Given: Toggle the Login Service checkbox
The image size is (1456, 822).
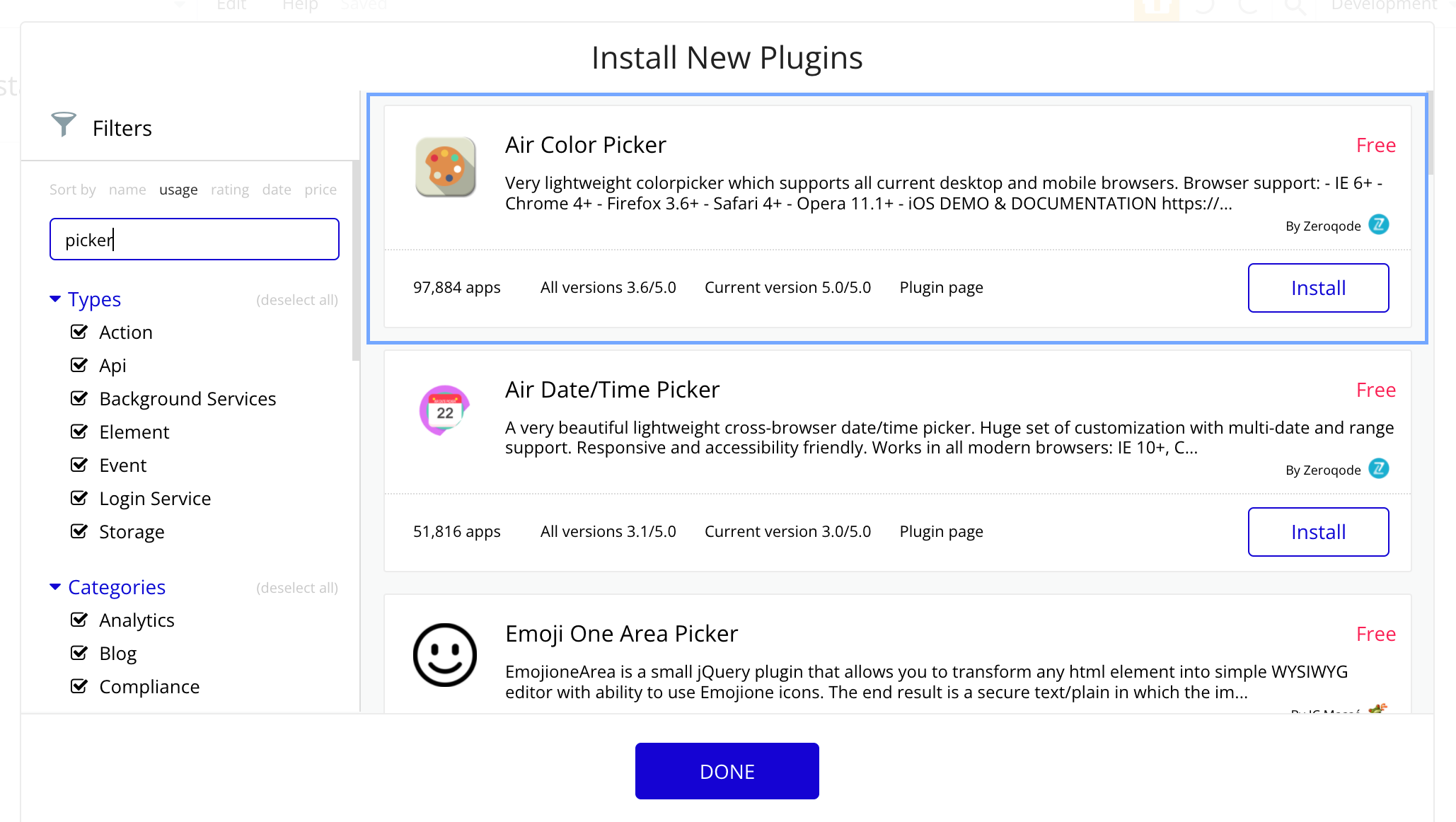Looking at the screenshot, I should 79,498.
